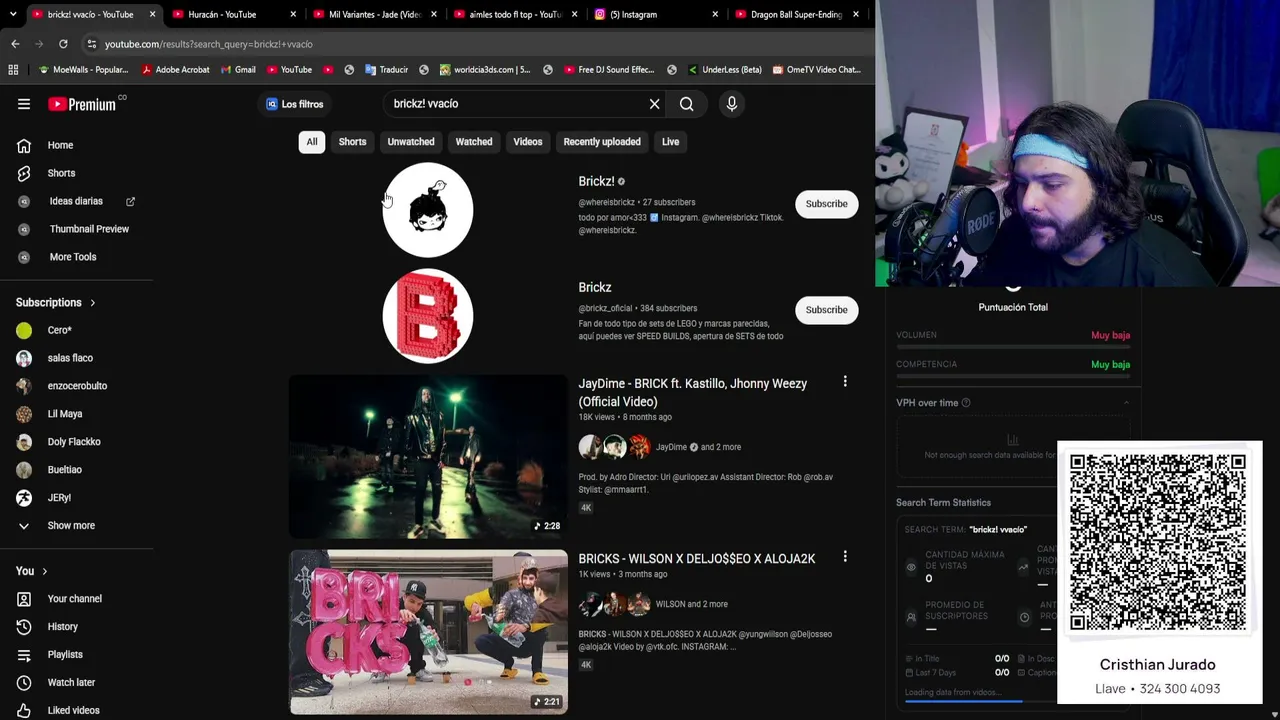Click the magnifier search button
Image resolution: width=1280 pixels, height=720 pixels.
point(687,104)
